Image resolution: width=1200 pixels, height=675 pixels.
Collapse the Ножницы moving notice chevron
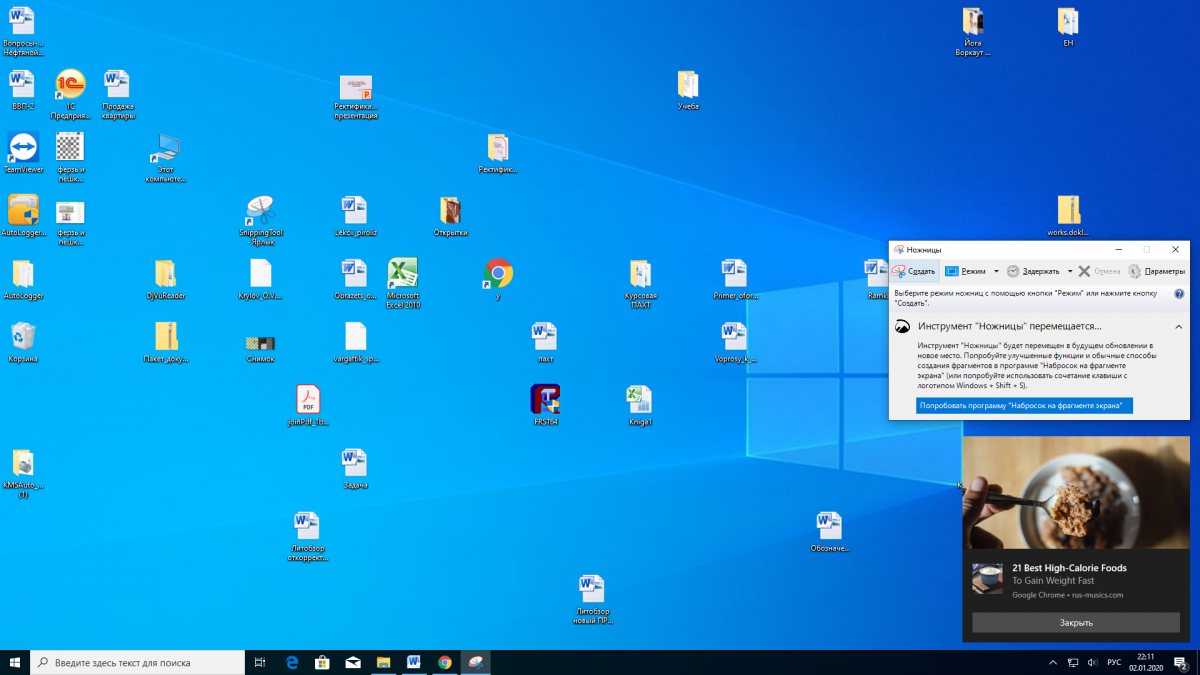click(x=1178, y=327)
